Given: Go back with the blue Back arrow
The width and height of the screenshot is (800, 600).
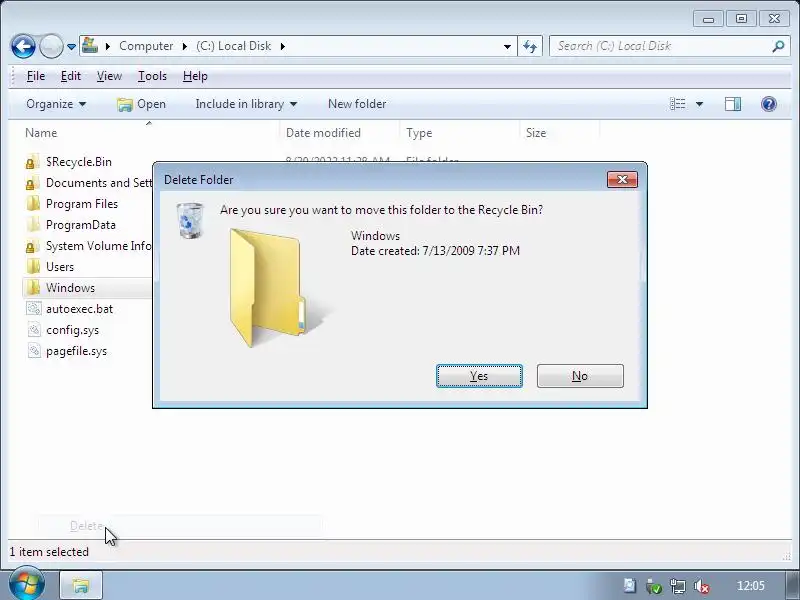Looking at the screenshot, I should tap(23, 46).
